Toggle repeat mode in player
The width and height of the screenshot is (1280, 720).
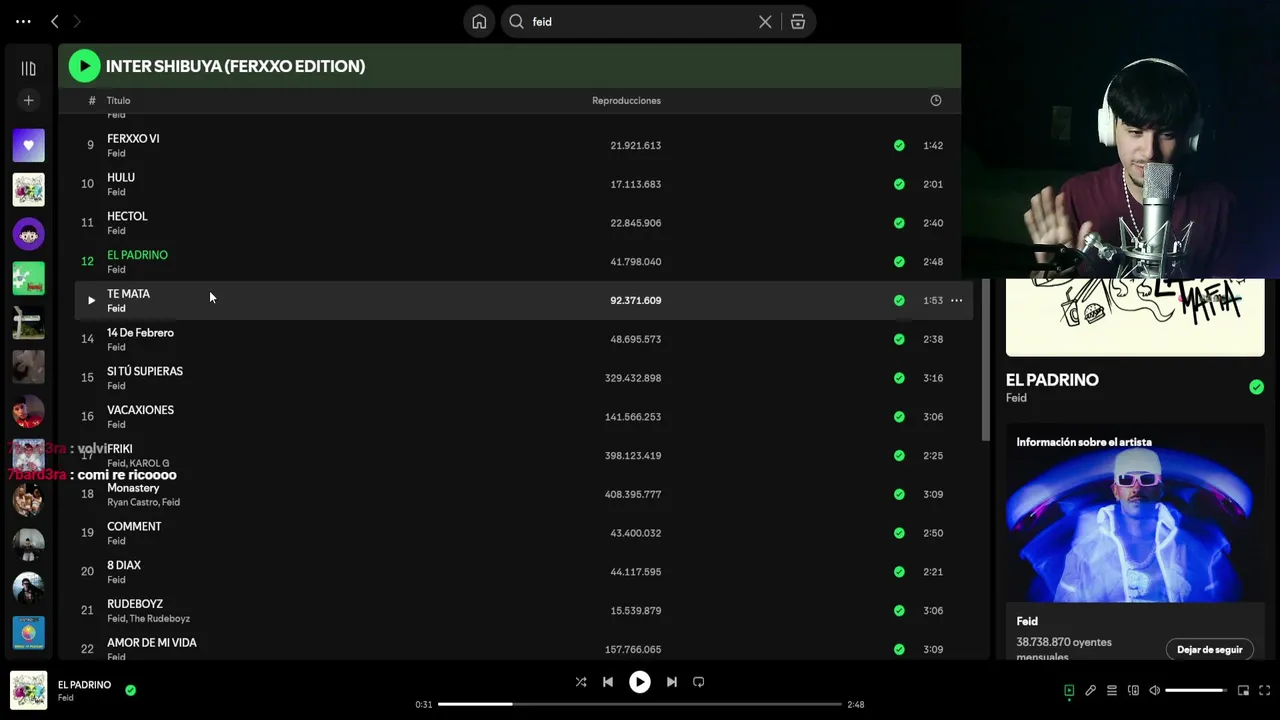click(699, 682)
